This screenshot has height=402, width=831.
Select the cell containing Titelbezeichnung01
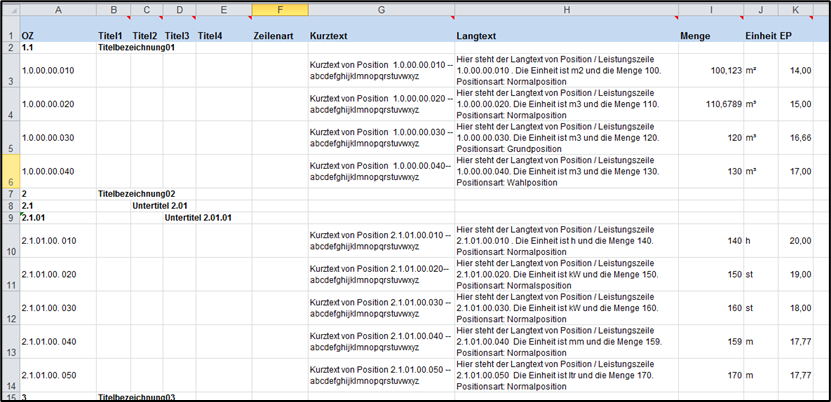pyautogui.click(x=135, y=47)
